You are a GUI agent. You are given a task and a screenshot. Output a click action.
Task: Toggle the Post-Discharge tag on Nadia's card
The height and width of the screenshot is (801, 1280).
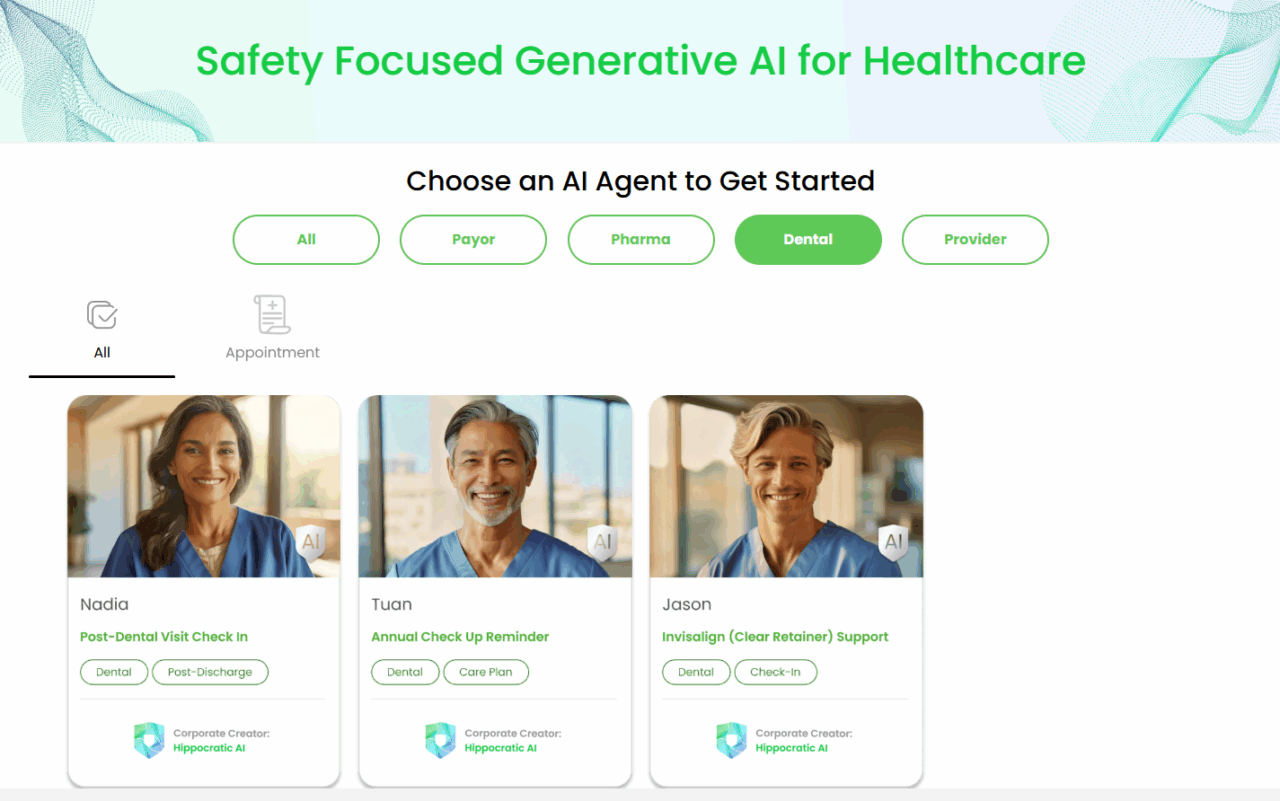coord(210,672)
